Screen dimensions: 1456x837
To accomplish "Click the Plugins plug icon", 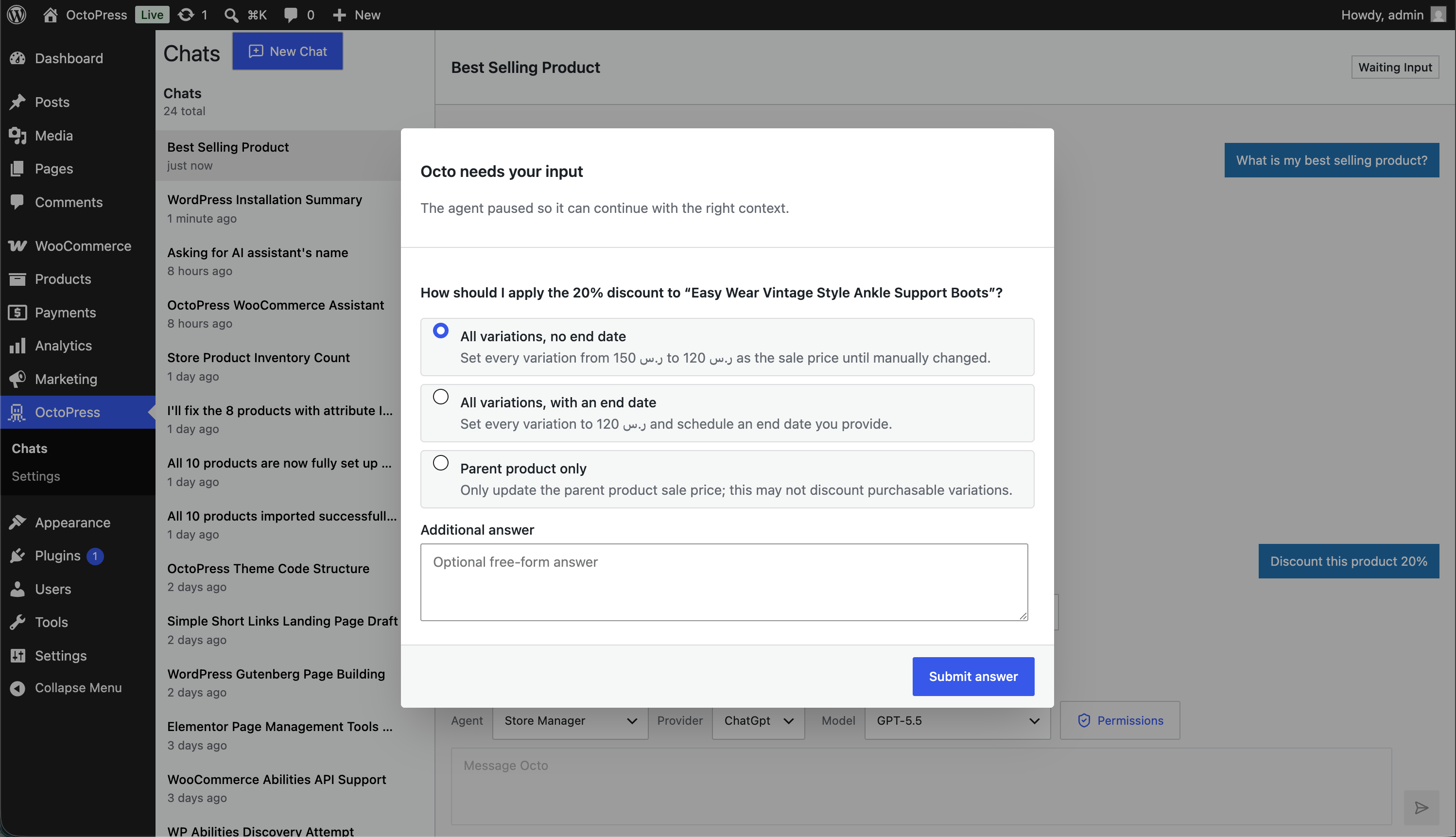I will [17, 555].
